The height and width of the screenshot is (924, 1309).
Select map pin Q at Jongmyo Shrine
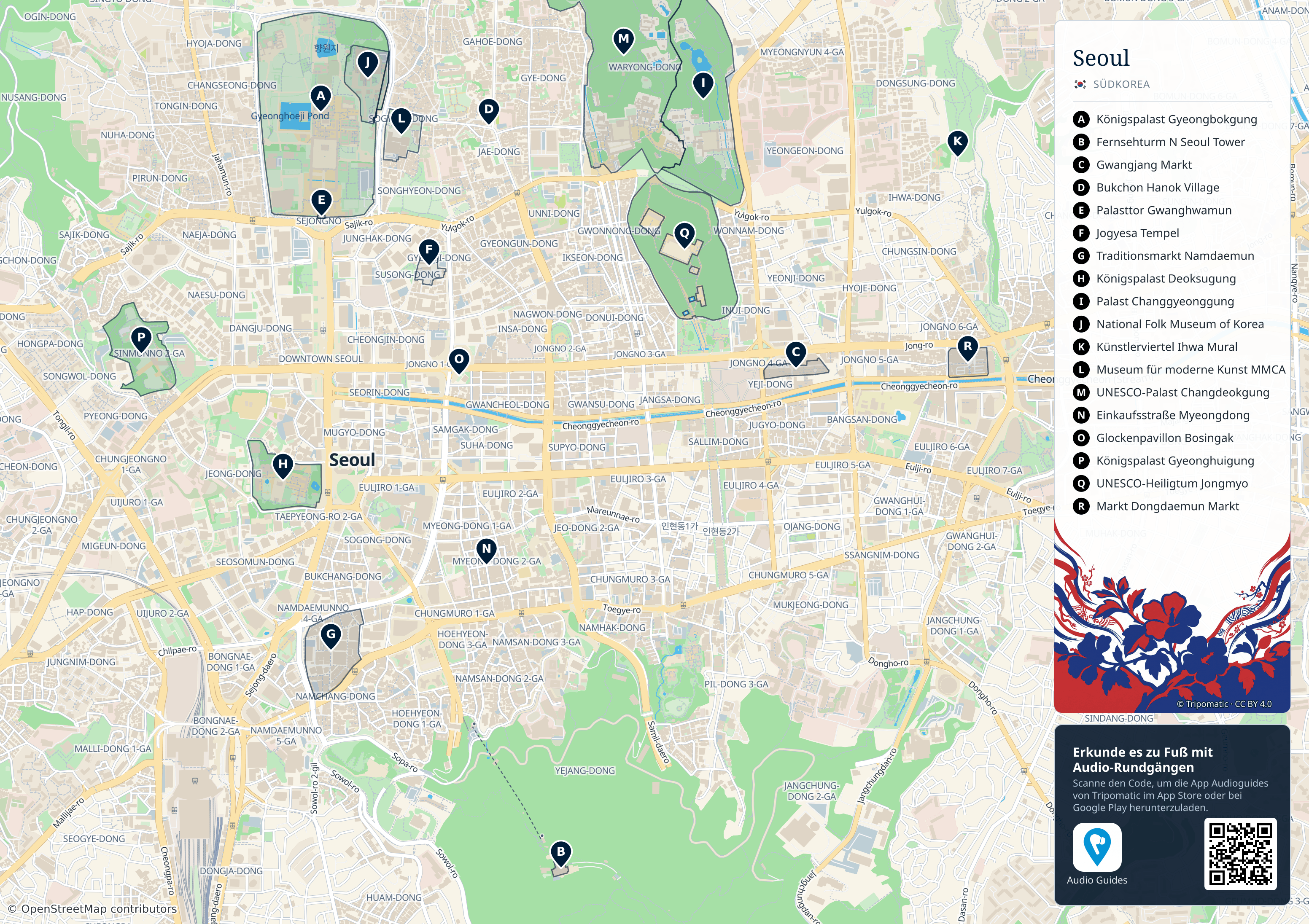pos(684,235)
